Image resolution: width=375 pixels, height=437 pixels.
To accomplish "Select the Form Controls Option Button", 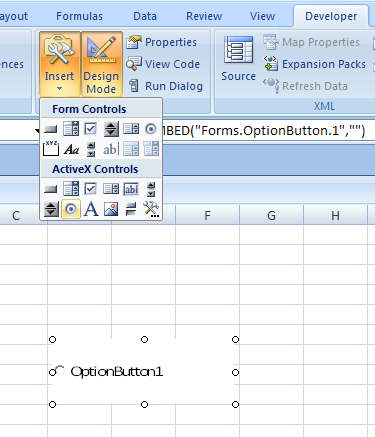I will click(151, 129).
